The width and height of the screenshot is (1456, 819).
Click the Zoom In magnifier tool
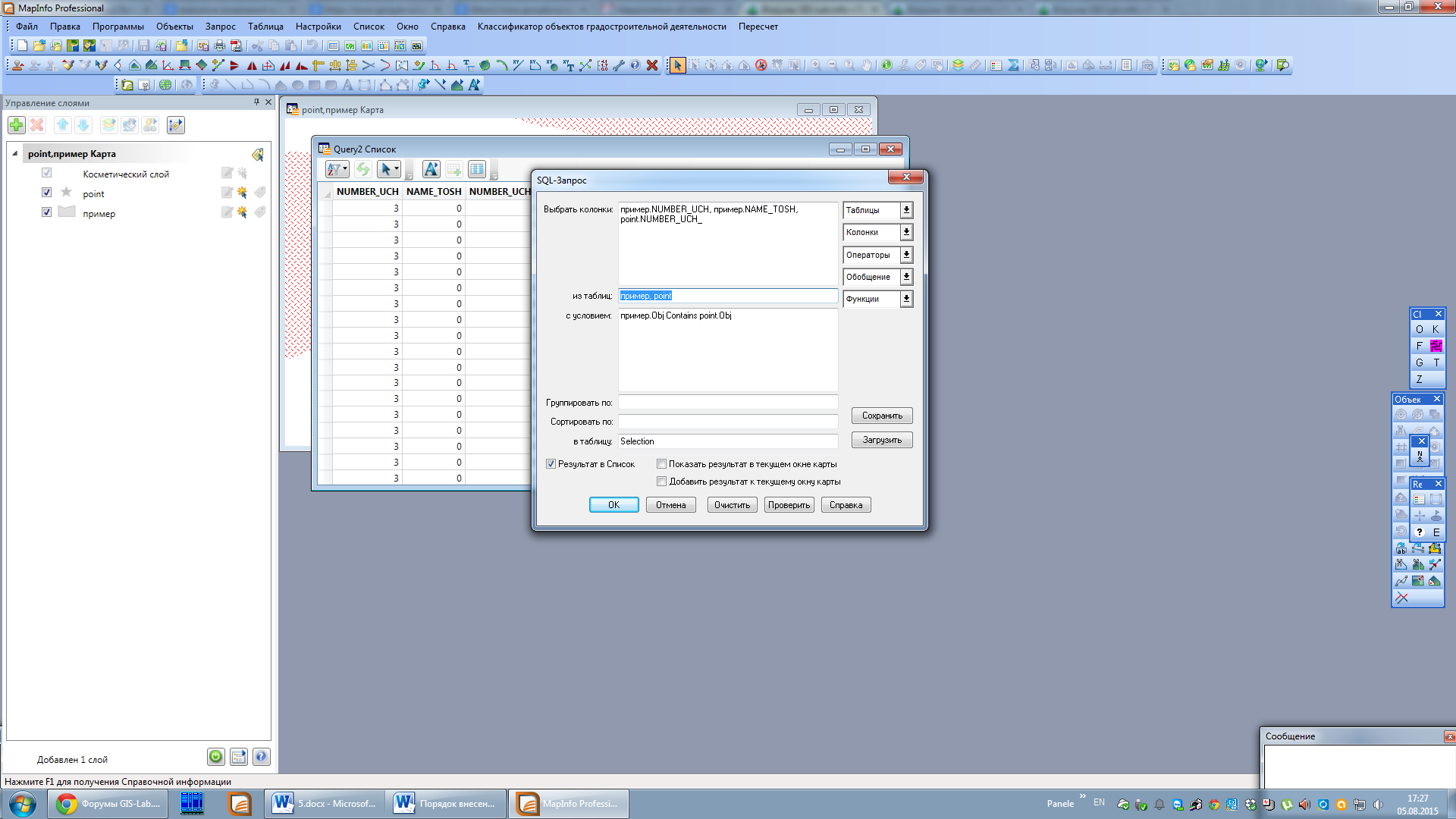pos(816,65)
